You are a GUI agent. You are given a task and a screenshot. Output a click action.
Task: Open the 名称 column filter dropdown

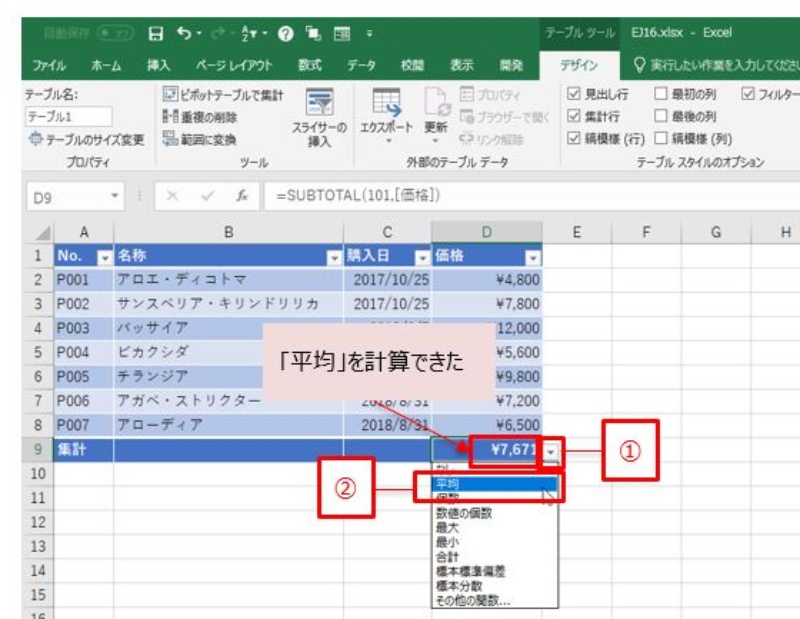click(334, 256)
